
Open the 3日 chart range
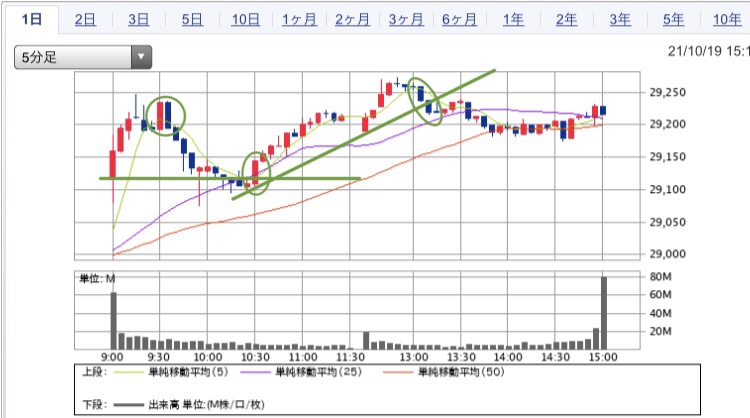138,20
